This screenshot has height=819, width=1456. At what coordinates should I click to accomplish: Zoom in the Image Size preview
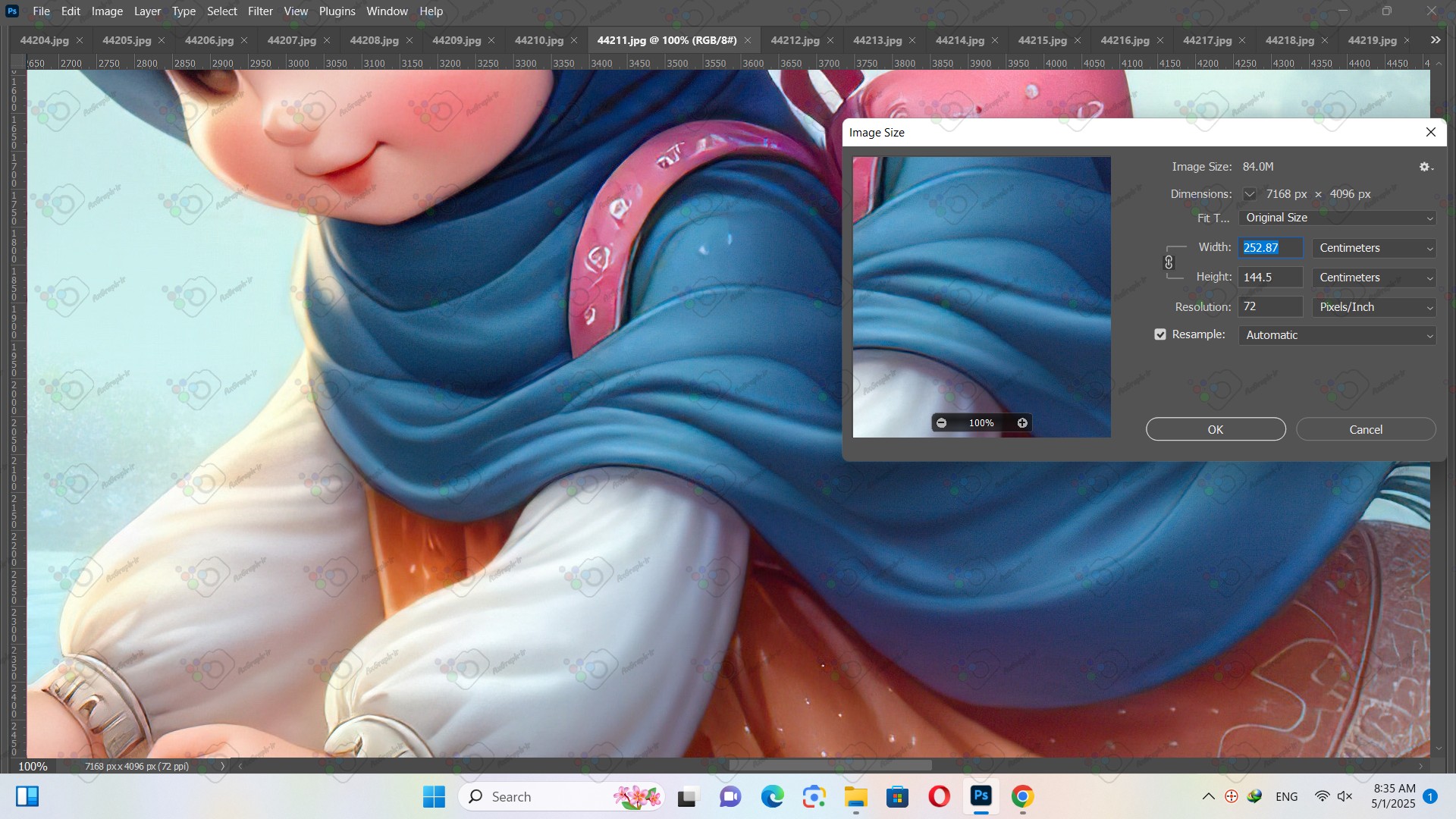(x=1022, y=423)
